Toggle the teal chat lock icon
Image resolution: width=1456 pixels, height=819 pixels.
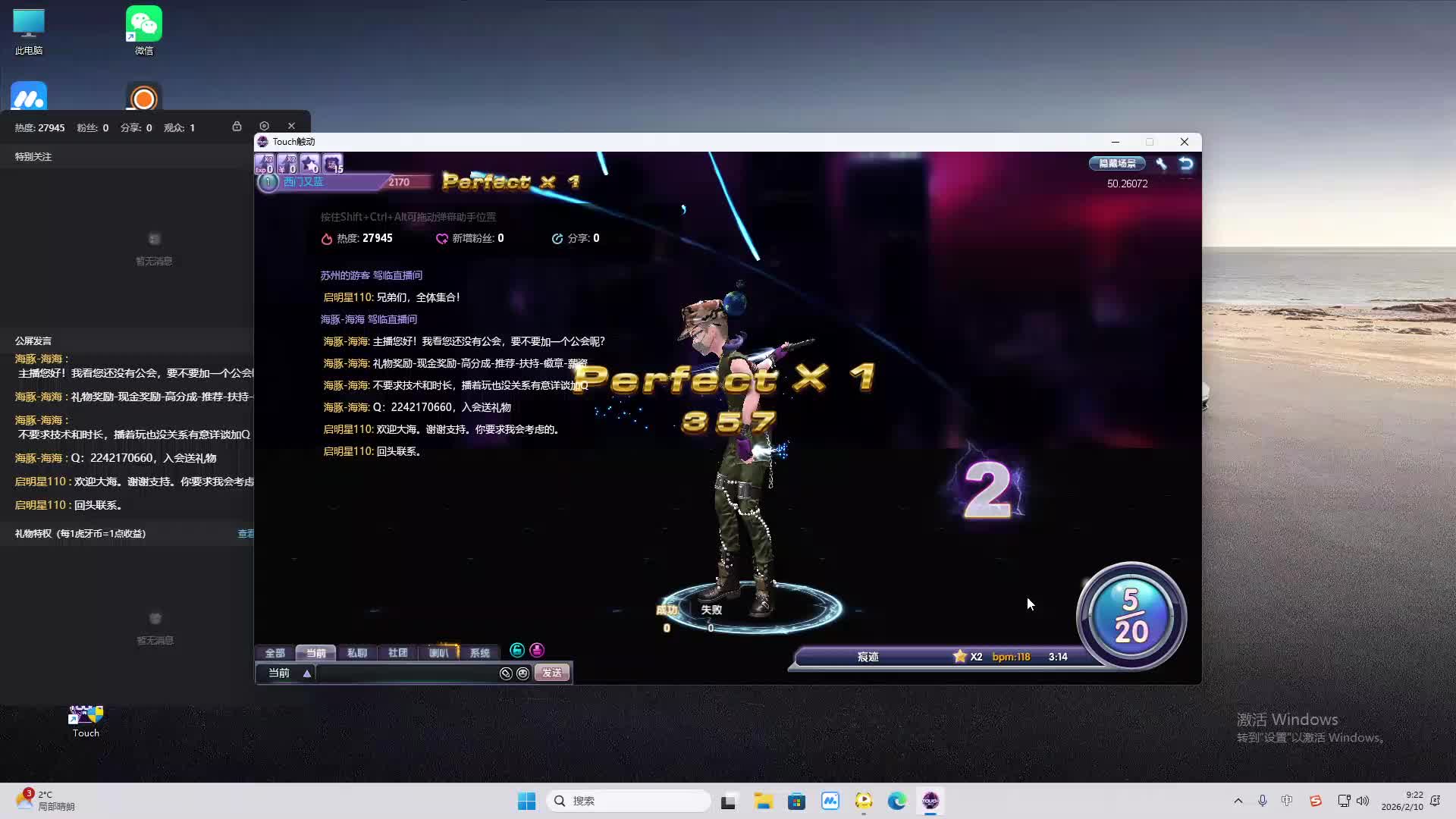click(517, 650)
